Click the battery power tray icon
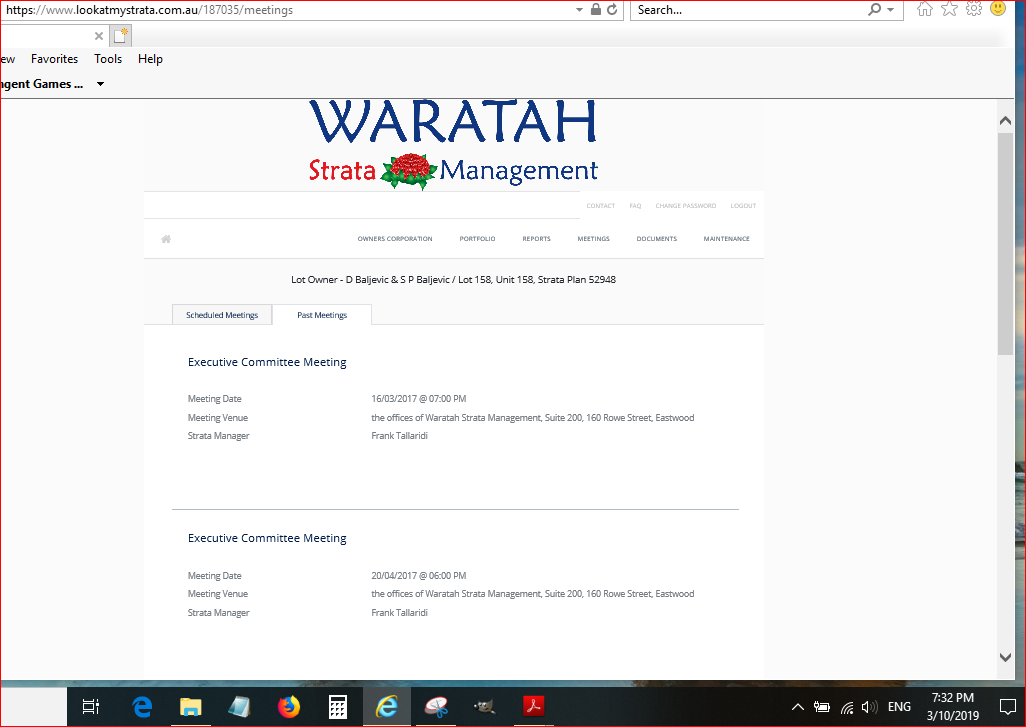Viewport: 1026px width, 727px height. pyautogui.click(x=822, y=707)
